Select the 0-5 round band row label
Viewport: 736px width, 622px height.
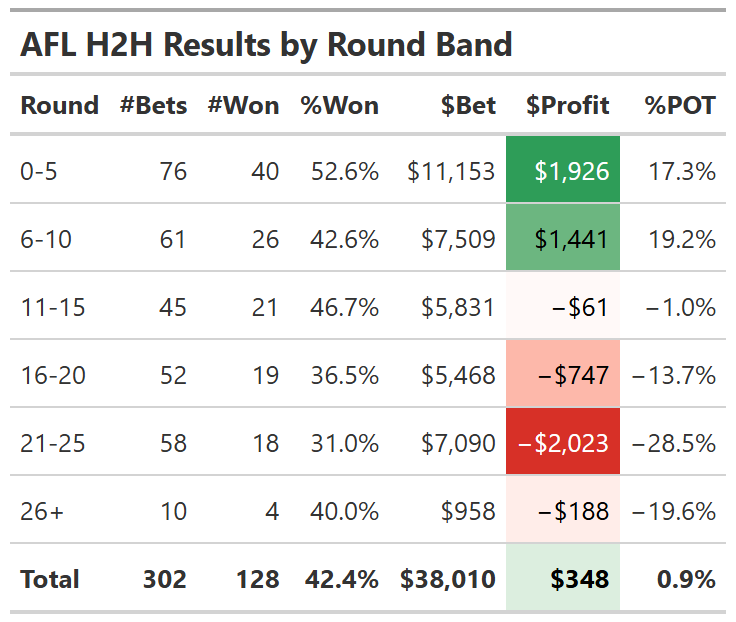click(39, 171)
